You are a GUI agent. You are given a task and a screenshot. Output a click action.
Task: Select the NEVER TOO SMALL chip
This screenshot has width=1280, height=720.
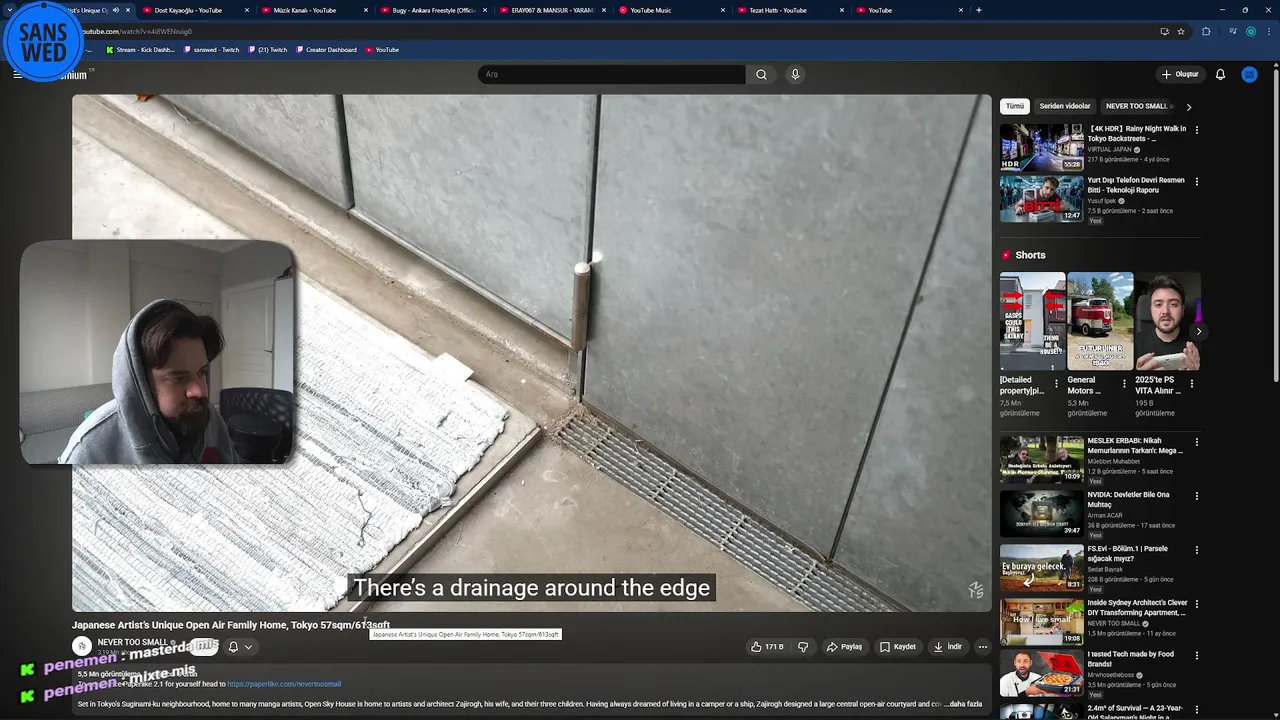point(1138,106)
